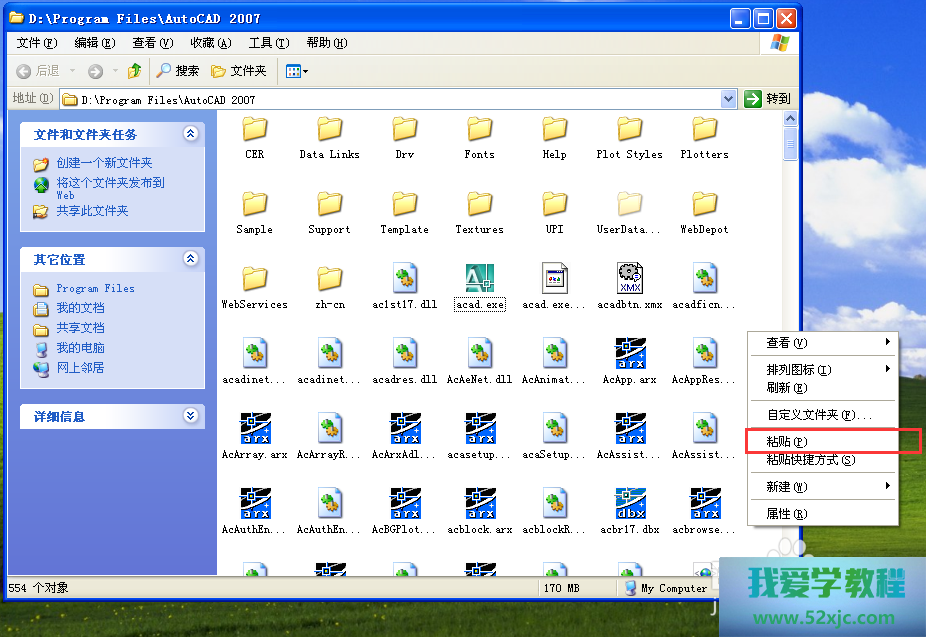The height and width of the screenshot is (637, 926).
Task: Expand the 详细信息 panel
Action: [x=190, y=416]
